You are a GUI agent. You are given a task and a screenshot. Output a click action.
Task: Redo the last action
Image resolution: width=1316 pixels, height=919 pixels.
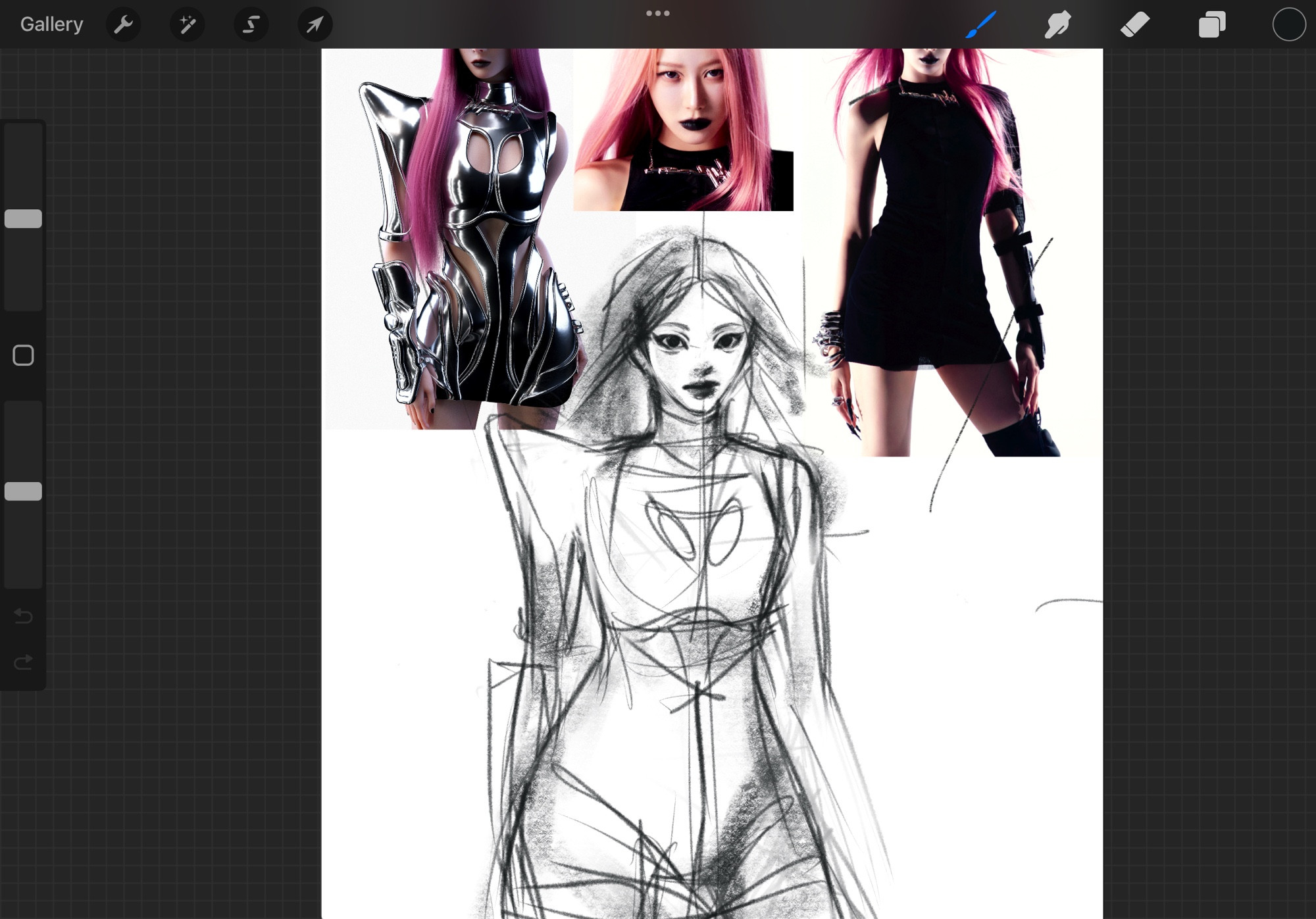tap(23, 662)
